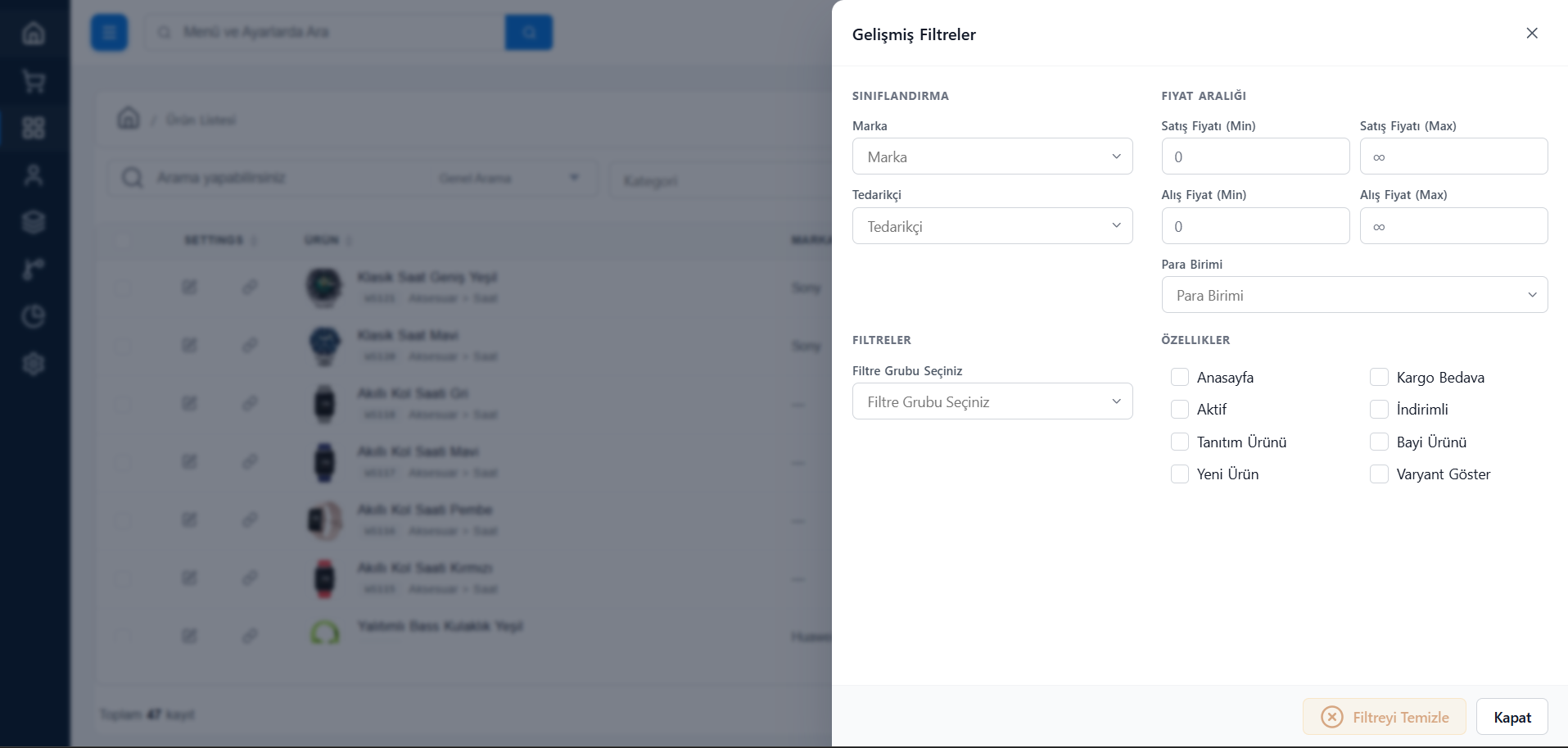The height and width of the screenshot is (748, 1568).
Task: Check the Aktif option
Action: point(1180,409)
